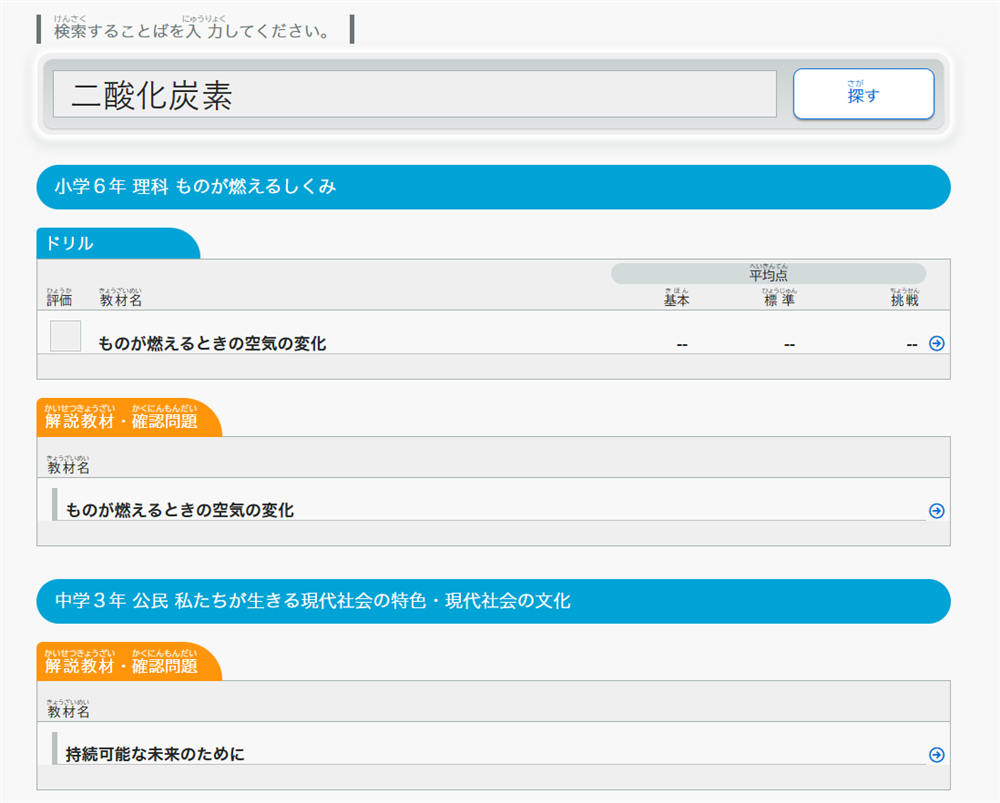Click the 評価 column header
1000x803 pixels.
point(59,299)
